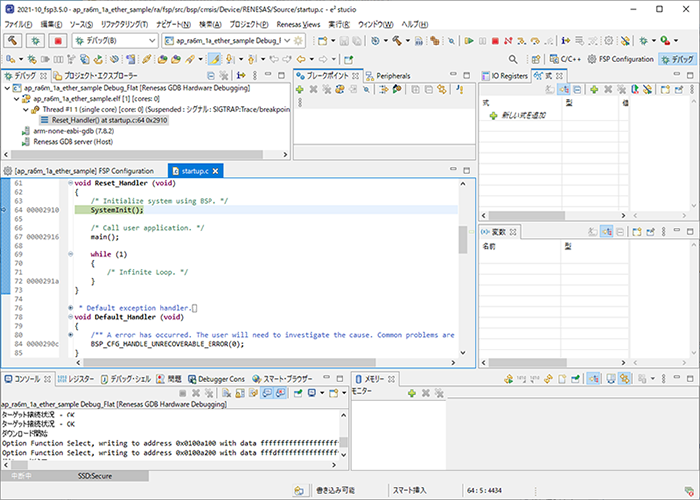Toggle highlighted layout icon in Memory view
This screenshot has width=700, height=500.
point(593,379)
